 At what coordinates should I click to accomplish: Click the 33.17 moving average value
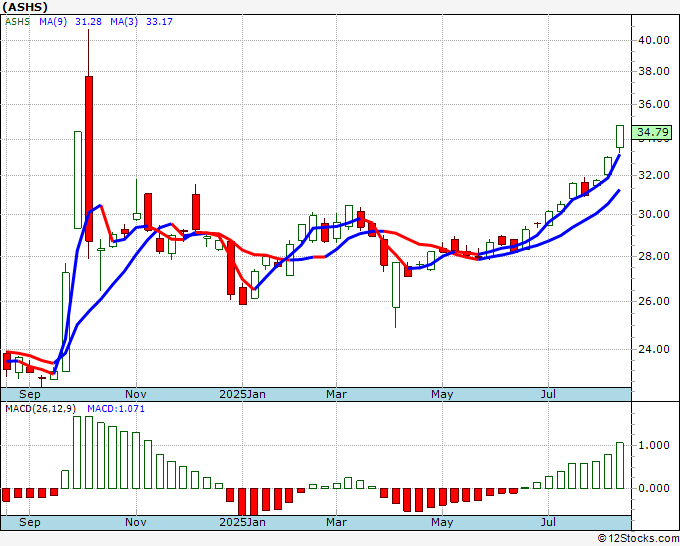pyautogui.click(x=159, y=21)
